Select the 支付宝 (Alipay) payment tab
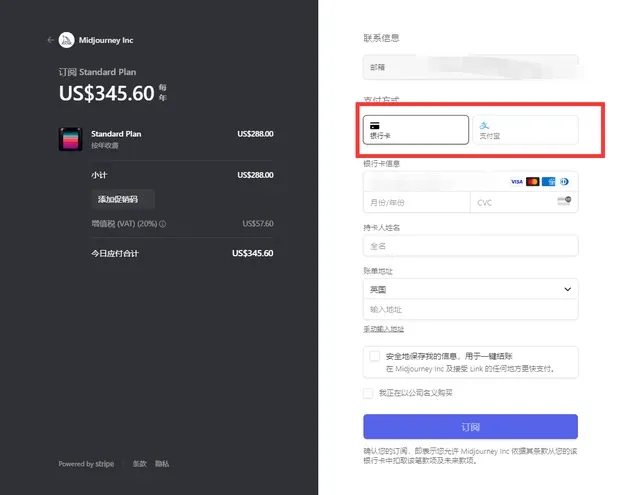Image resolution: width=640 pixels, height=495 pixels. click(x=524, y=129)
